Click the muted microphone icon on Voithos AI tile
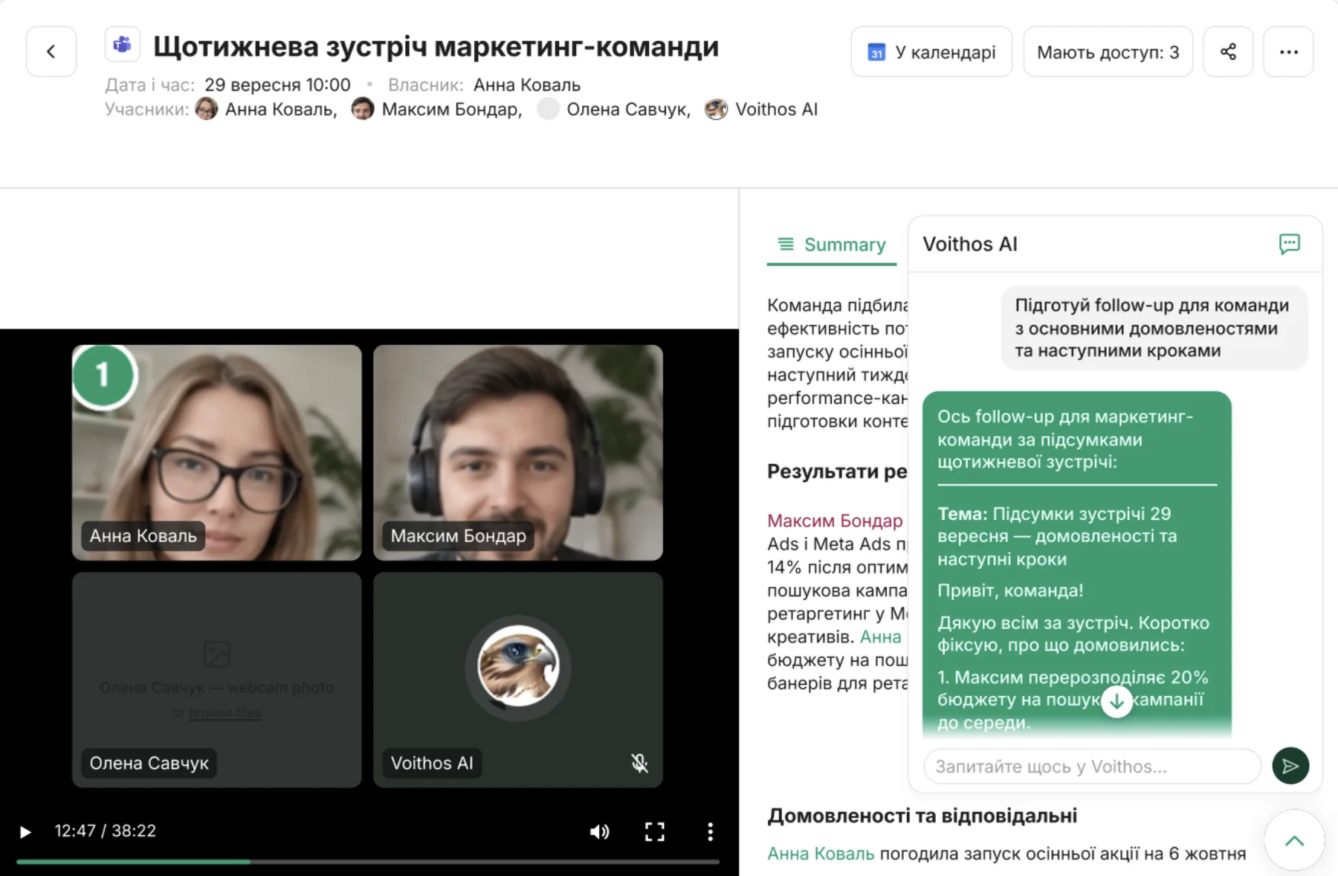1338x876 pixels. click(x=640, y=764)
